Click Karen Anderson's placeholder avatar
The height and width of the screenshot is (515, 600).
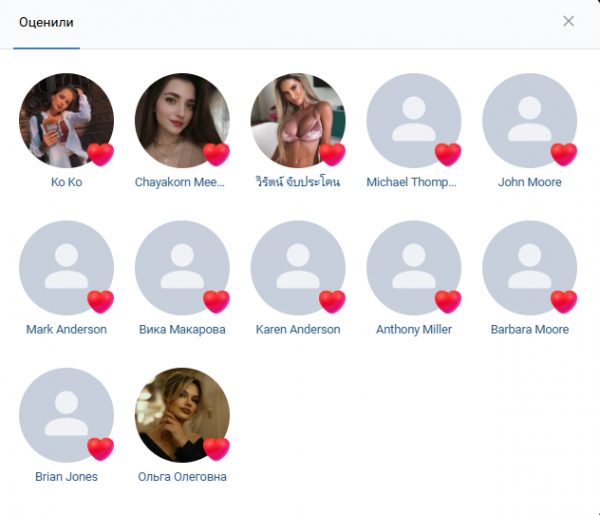point(298,268)
